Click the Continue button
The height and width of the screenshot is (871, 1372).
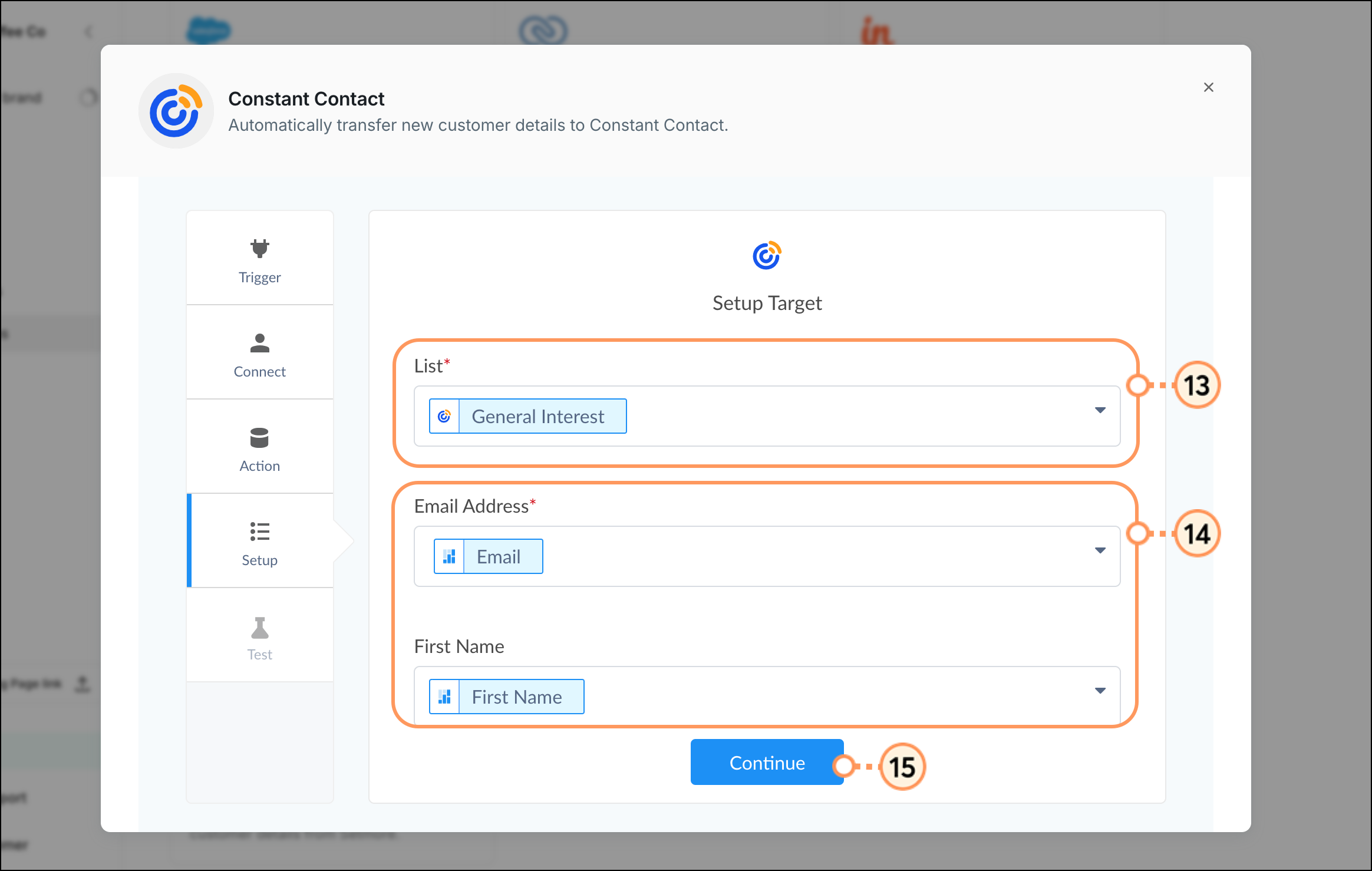[x=767, y=762]
